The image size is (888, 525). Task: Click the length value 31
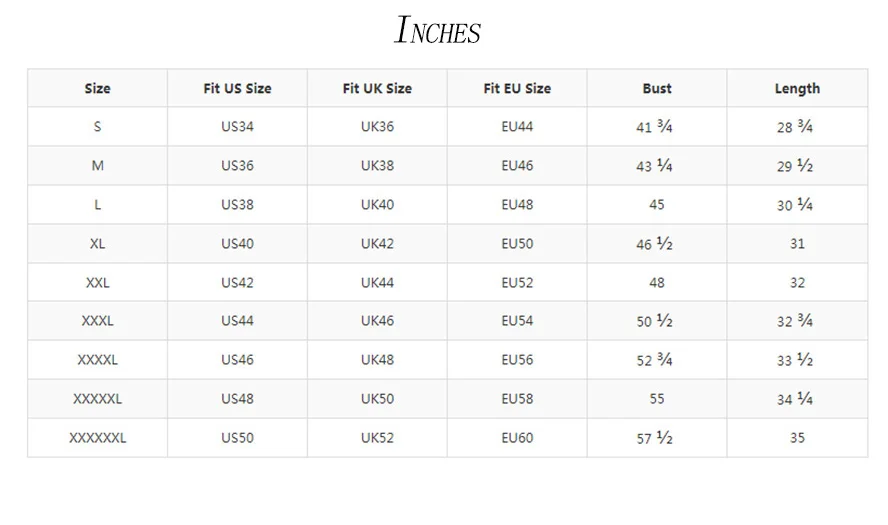coord(797,244)
